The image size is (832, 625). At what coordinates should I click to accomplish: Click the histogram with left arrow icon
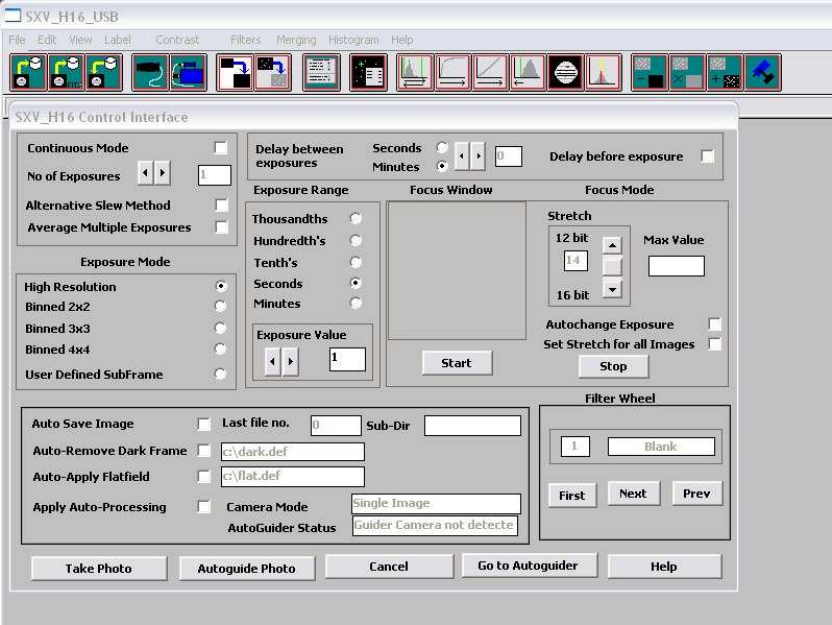click(528, 72)
